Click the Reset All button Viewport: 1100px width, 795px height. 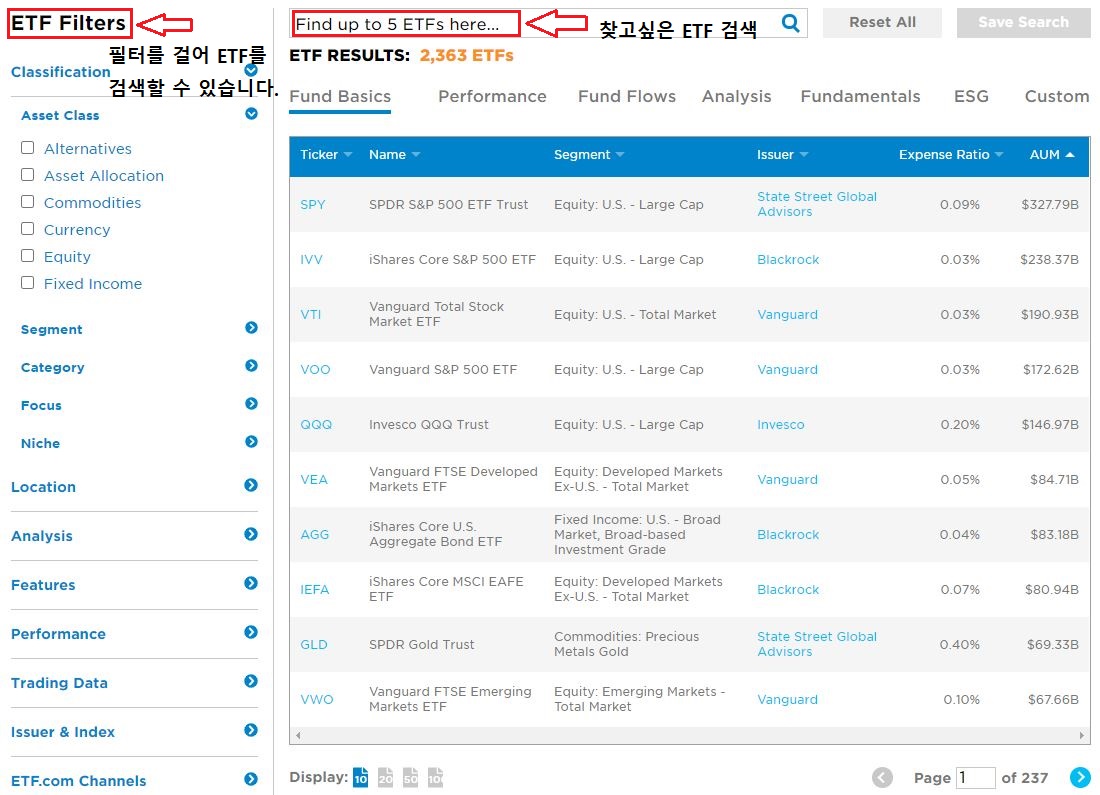tap(882, 22)
